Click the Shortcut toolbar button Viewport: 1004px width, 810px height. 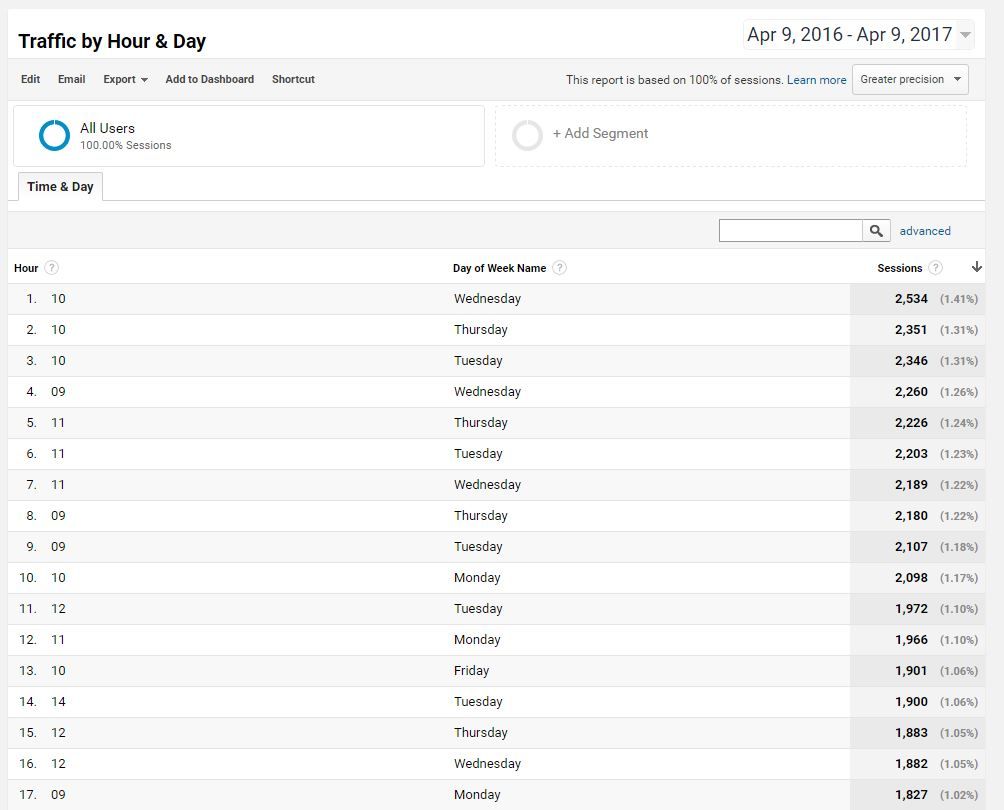point(293,79)
